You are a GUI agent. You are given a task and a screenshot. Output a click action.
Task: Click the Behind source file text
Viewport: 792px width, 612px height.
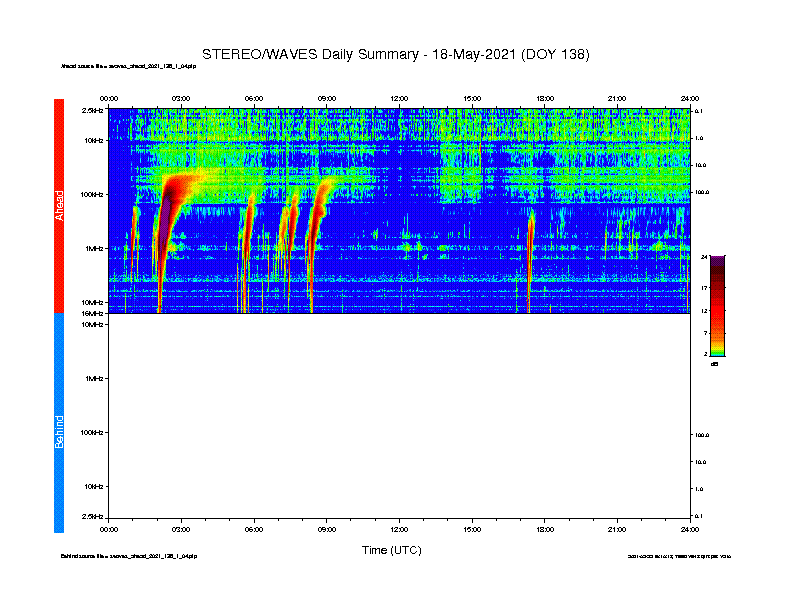coord(129,556)
